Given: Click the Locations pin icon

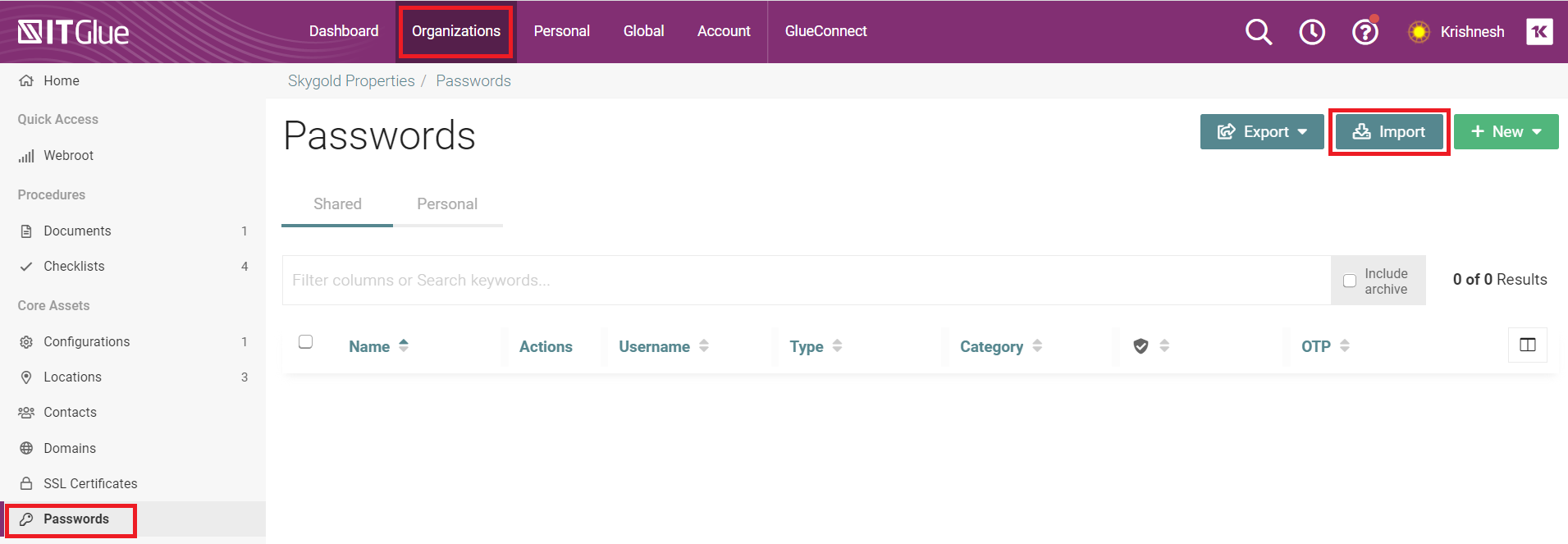Looking at the screenshot, I should [x=26, y=377].
